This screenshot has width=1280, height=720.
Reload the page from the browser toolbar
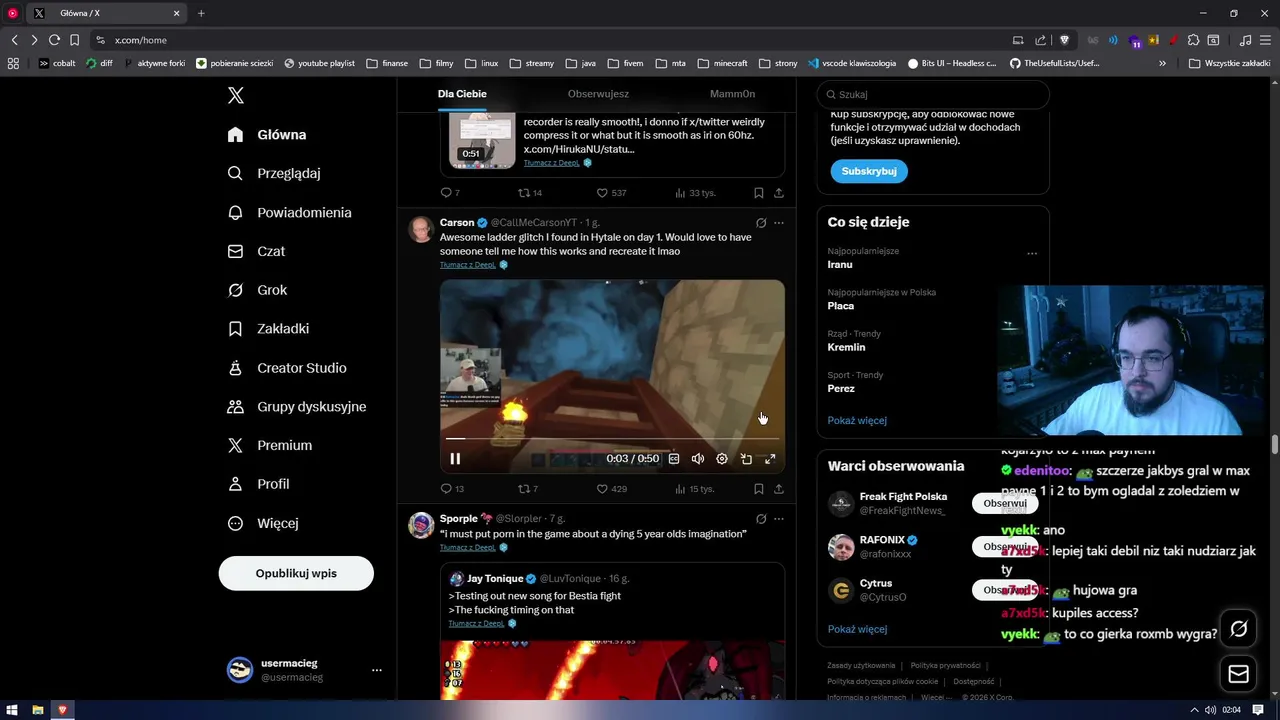click(54, 40)
